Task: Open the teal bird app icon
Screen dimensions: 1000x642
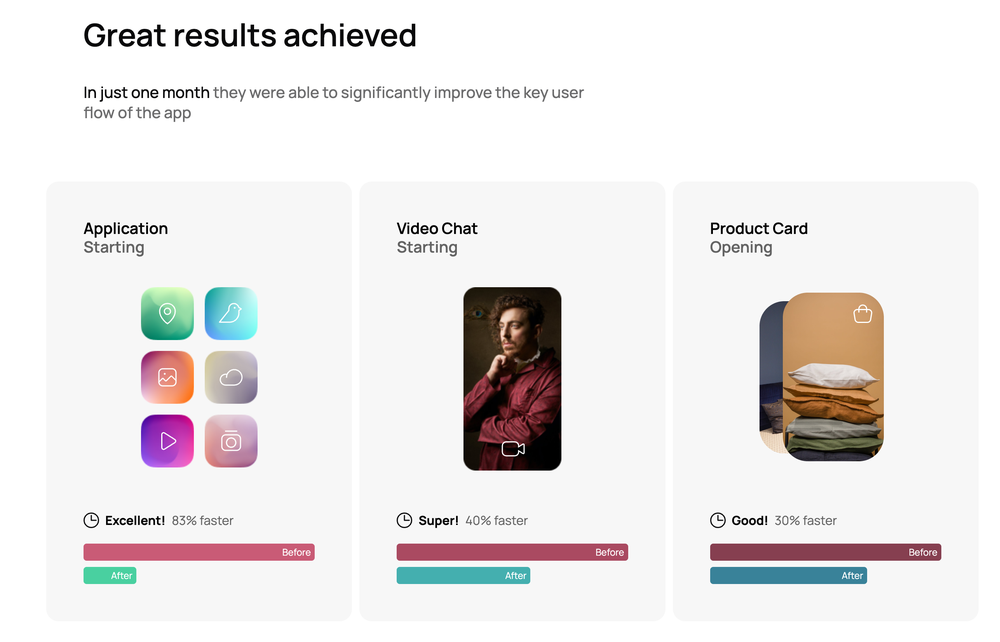Action: click(231, 313)
